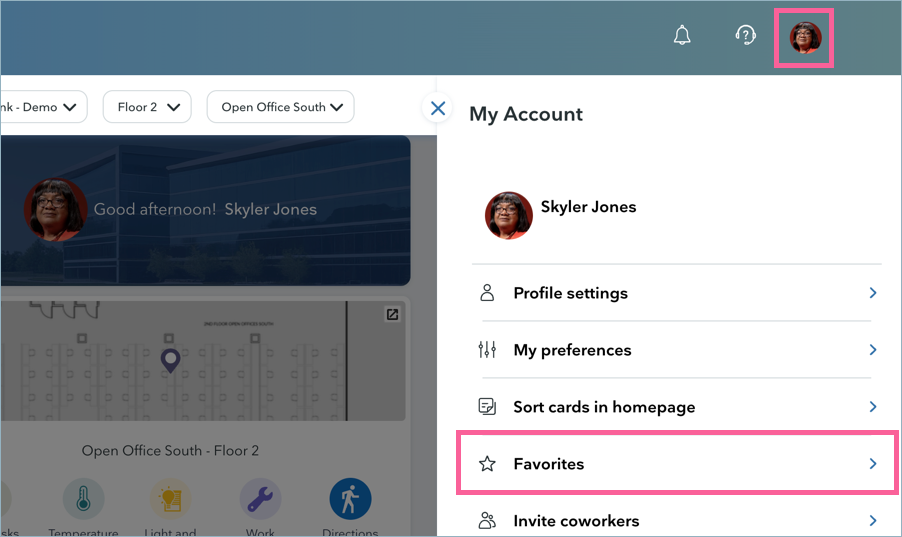Click the My preferences sliders icon
Image resolution: width=902 pixels, height=537 pixels.
(487, 350)
